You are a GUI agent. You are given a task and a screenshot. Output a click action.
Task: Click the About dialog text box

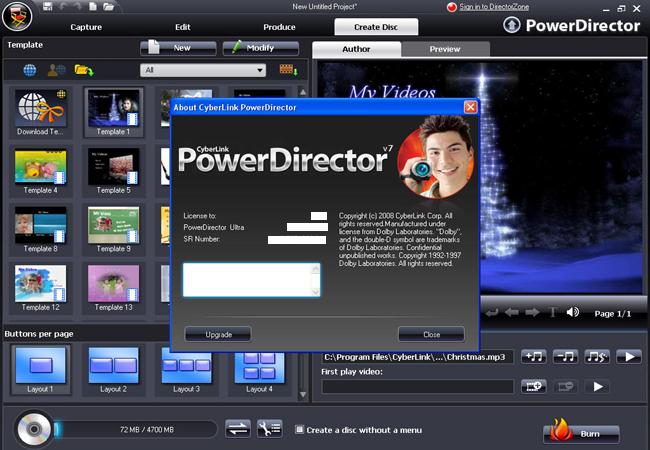tap(251, 280)
